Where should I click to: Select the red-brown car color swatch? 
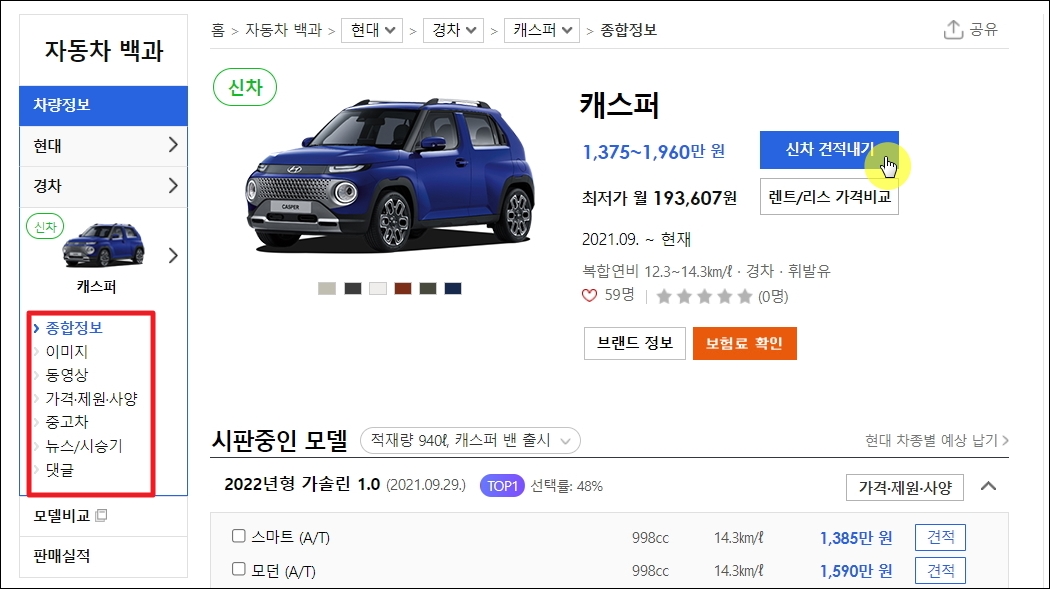click(402, 288)
